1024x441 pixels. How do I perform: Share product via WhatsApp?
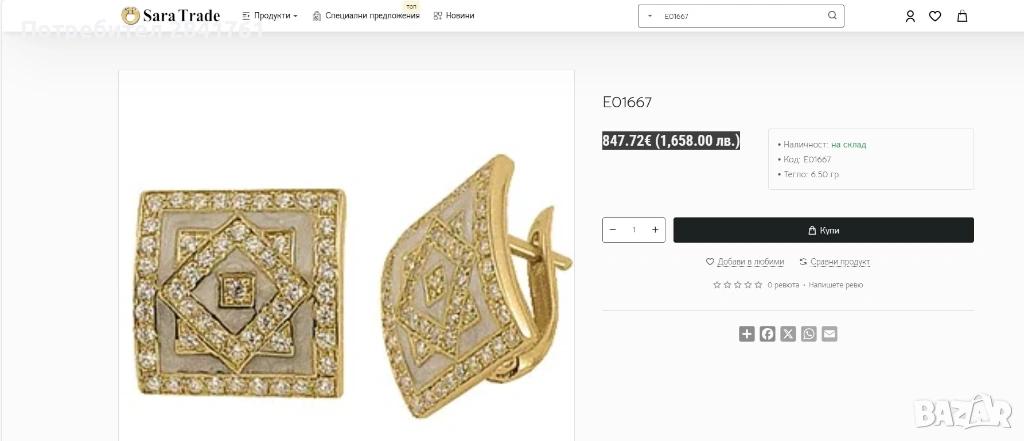pyautogui.click(x=809, y=334)
